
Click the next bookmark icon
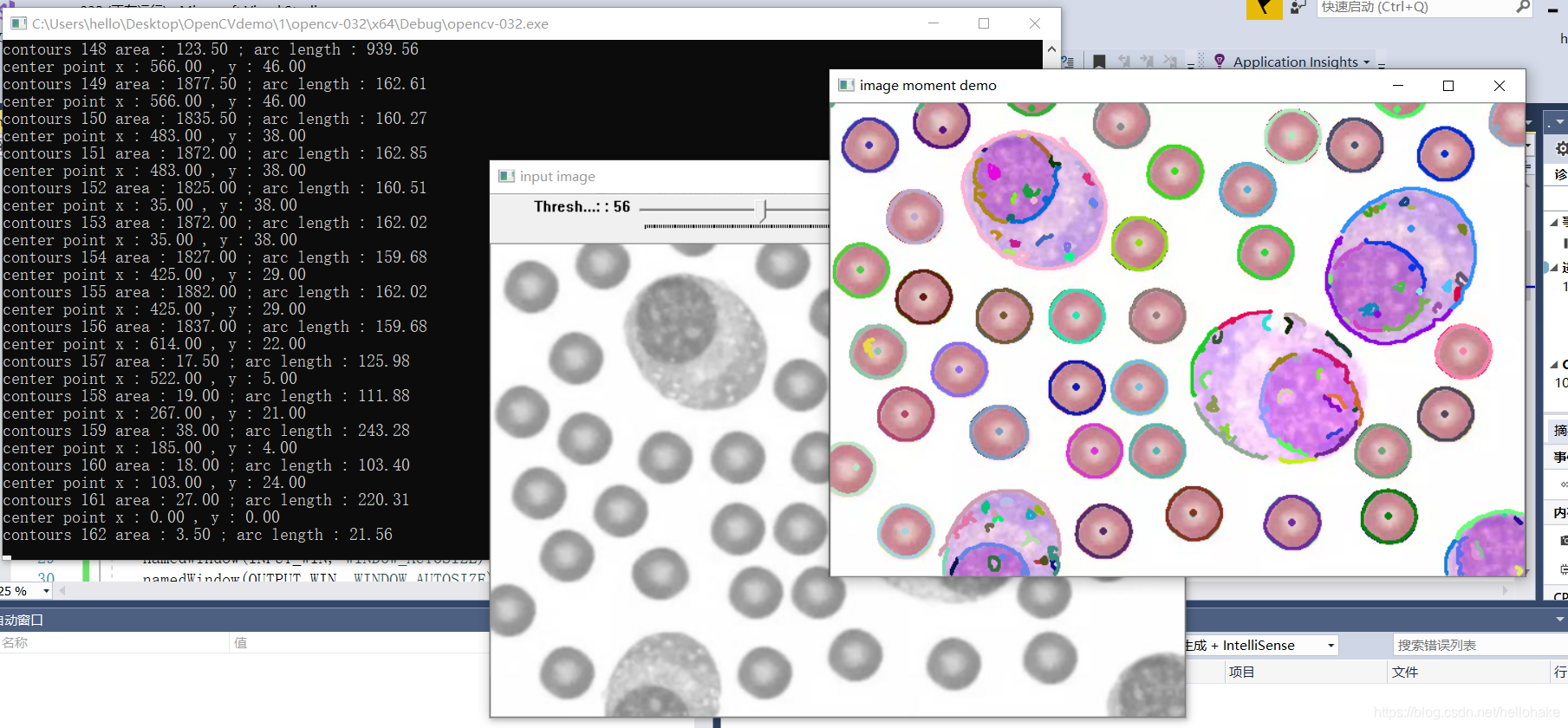1147,62
